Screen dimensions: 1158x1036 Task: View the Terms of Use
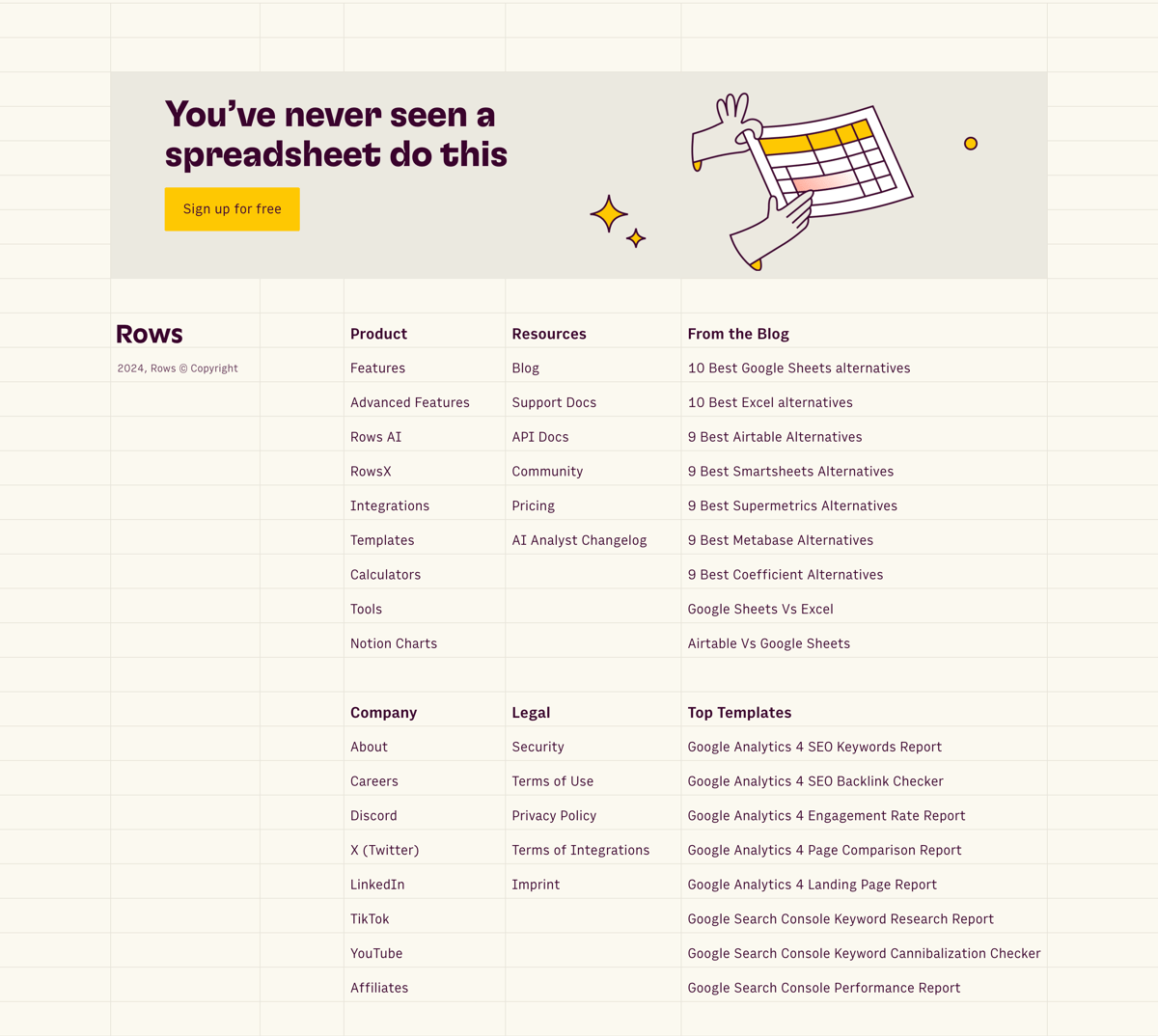point(552,780)
